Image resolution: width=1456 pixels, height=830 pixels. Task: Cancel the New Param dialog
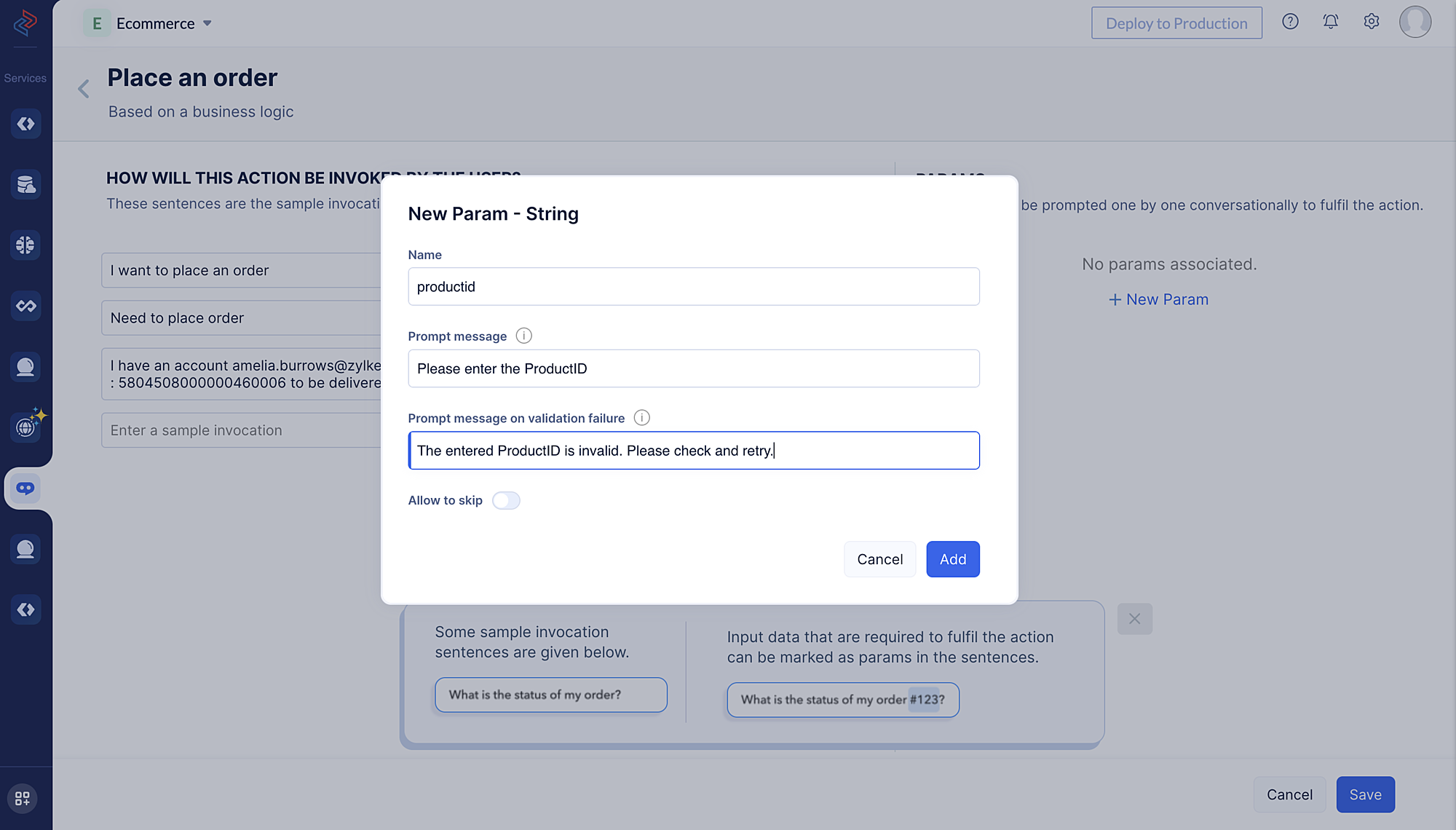coord(879,559)
